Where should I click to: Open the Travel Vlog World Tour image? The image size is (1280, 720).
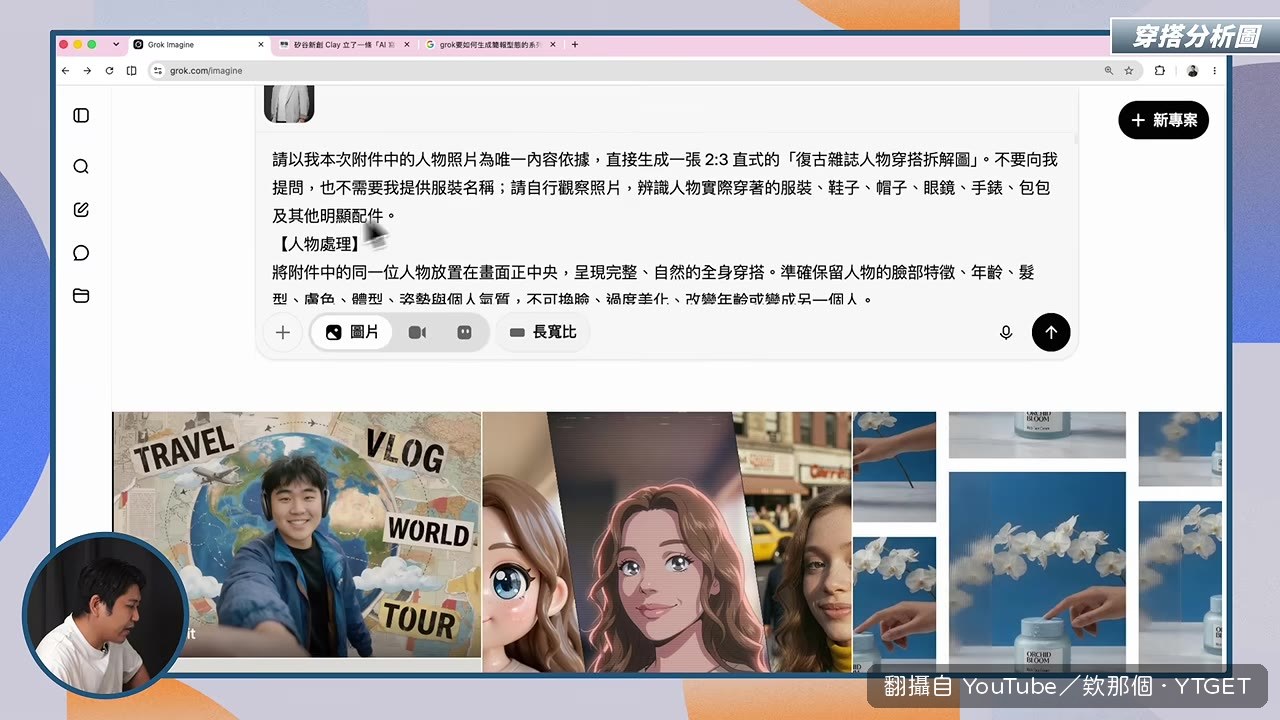tap(297, 535)
